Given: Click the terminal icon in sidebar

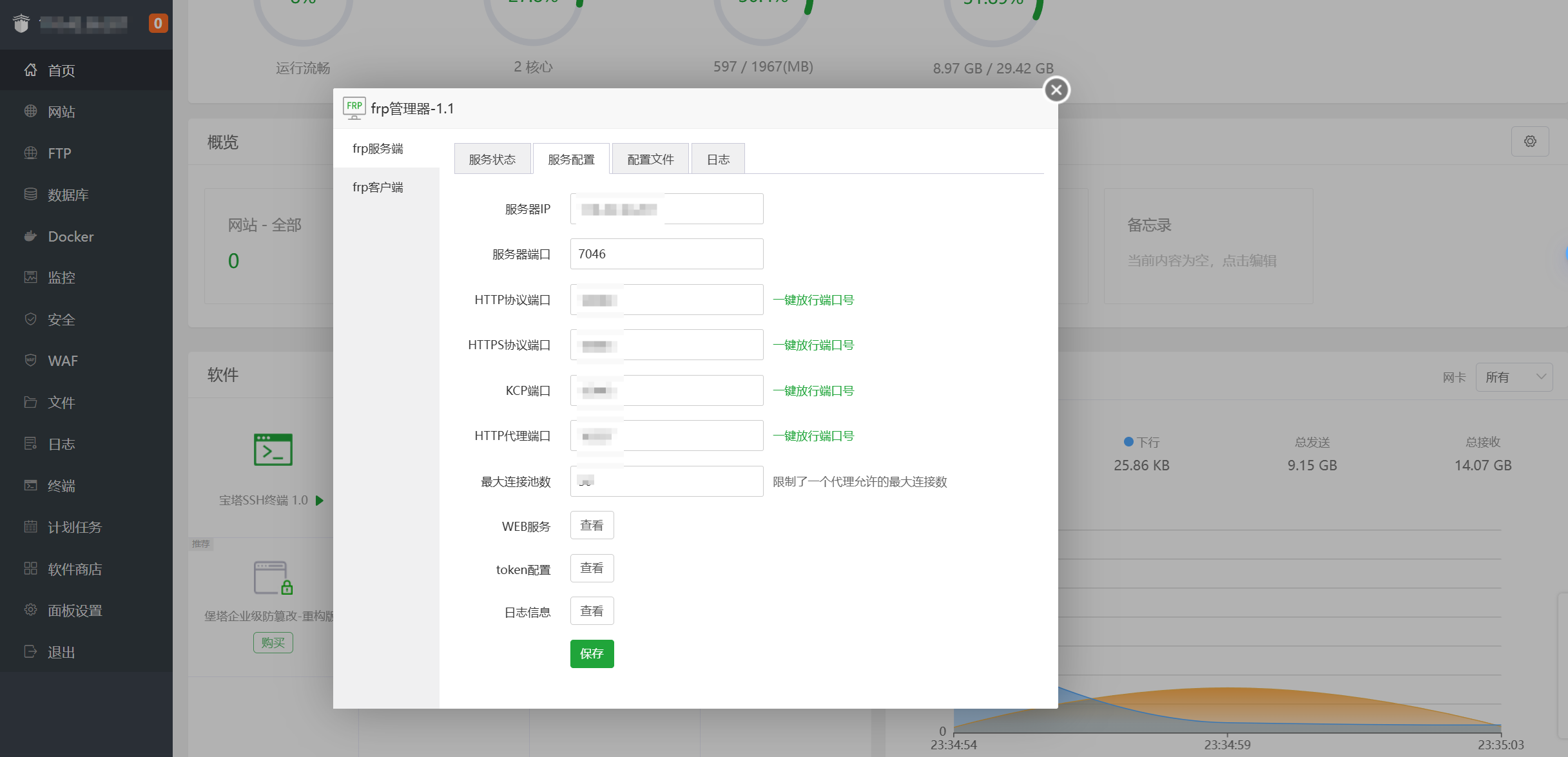Looking at the screenshot, I should tap(30, 485).
